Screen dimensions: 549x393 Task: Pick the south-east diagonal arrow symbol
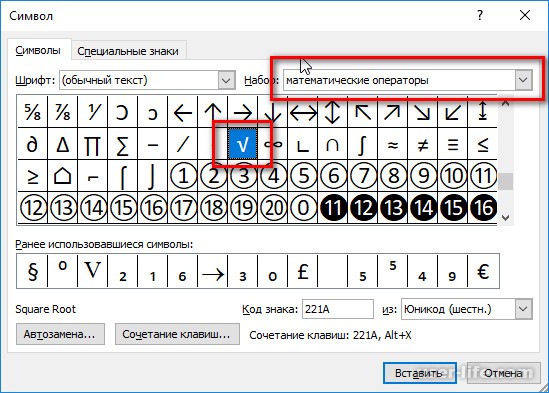423,112
